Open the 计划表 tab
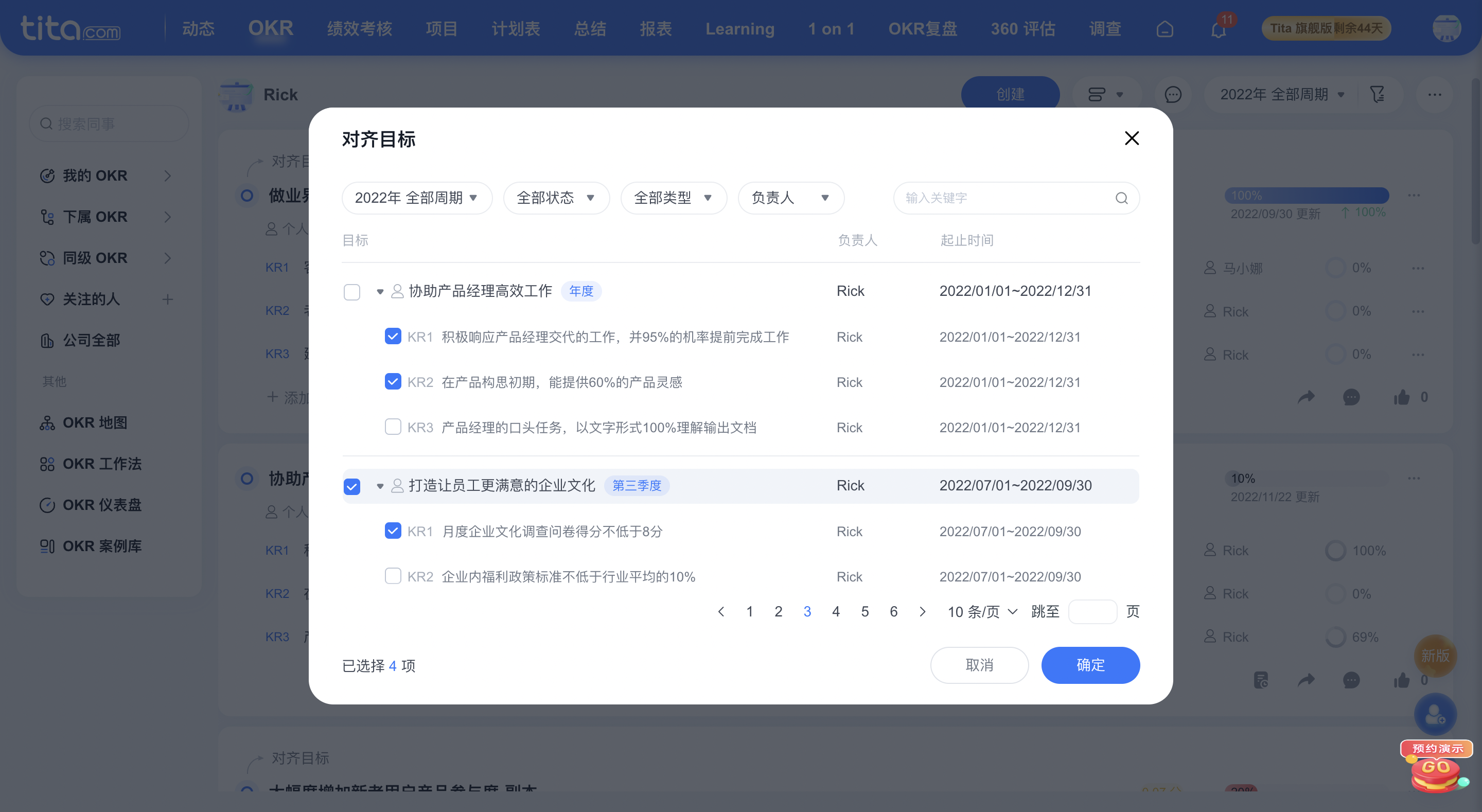The image size is (1482, 812). click(516, 29)
